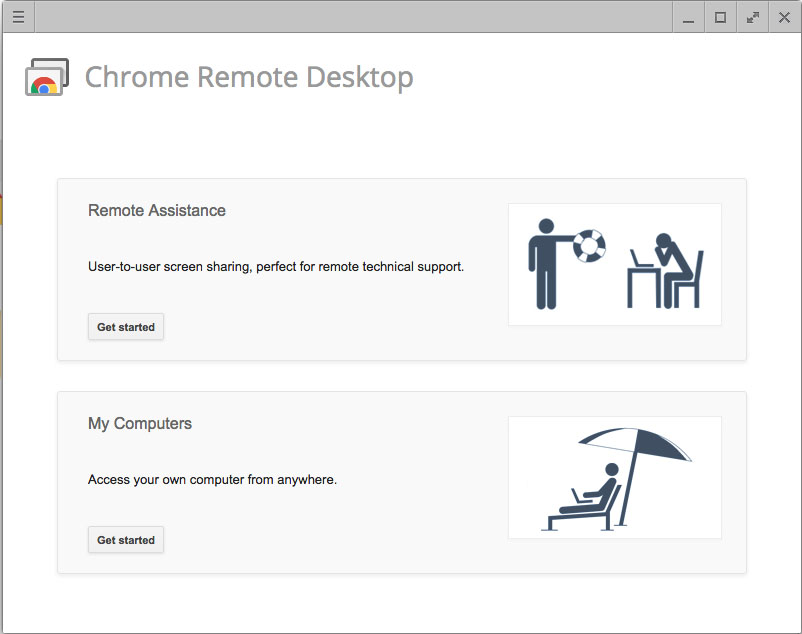Select the Remote Assistance illustration panel
Viewport: 802px width, 634px height.
pos(614,264)
